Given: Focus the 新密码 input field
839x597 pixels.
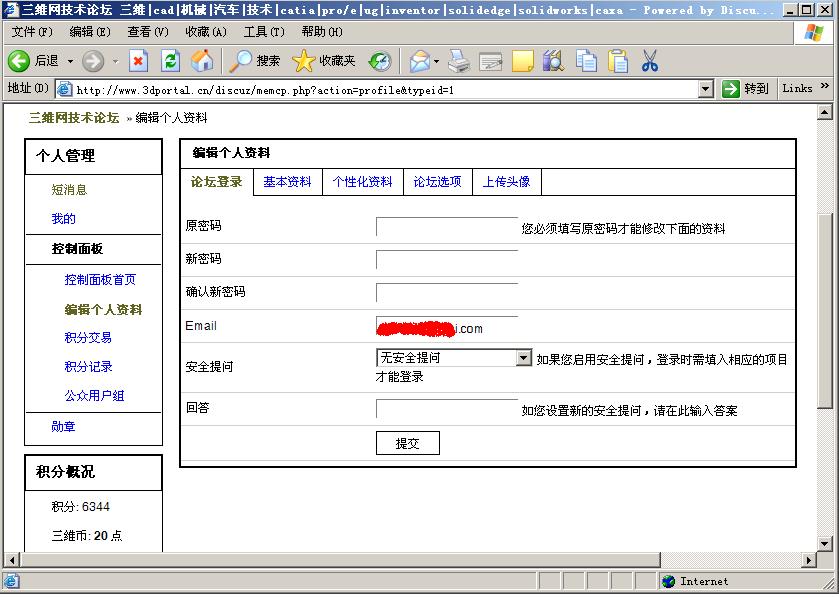Looking at the screenshot, I should (x=447, y=259).
